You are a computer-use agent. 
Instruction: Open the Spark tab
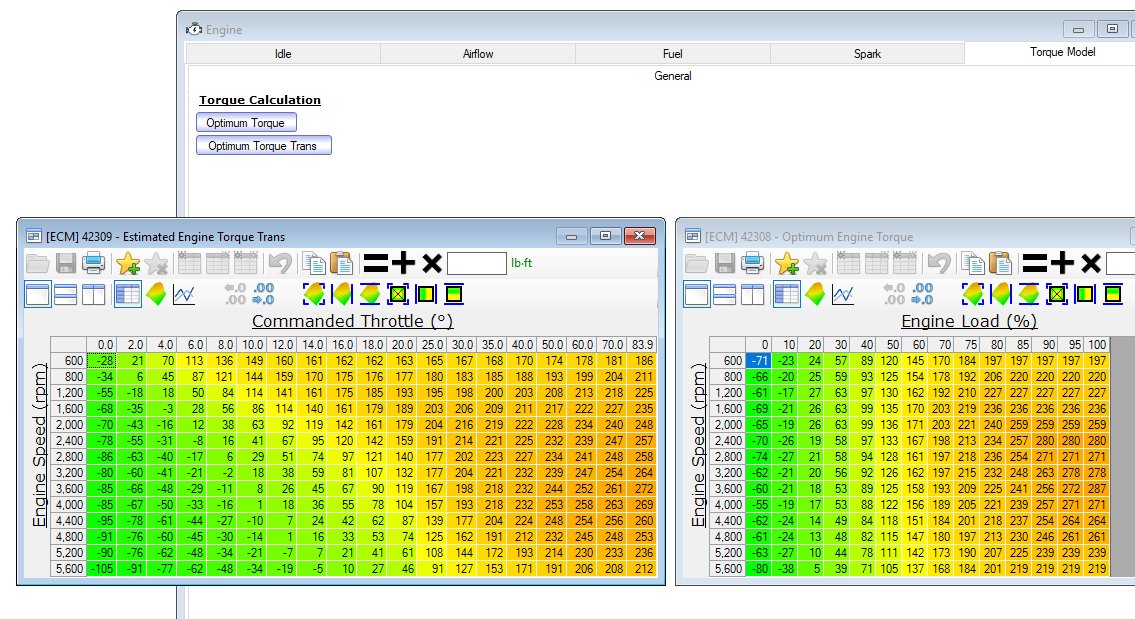pos(867,54)
